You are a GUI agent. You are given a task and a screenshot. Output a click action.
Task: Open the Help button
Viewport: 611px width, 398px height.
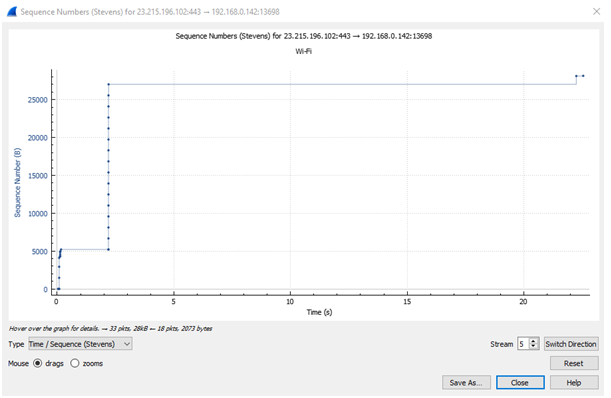click(x=574, y=382)
